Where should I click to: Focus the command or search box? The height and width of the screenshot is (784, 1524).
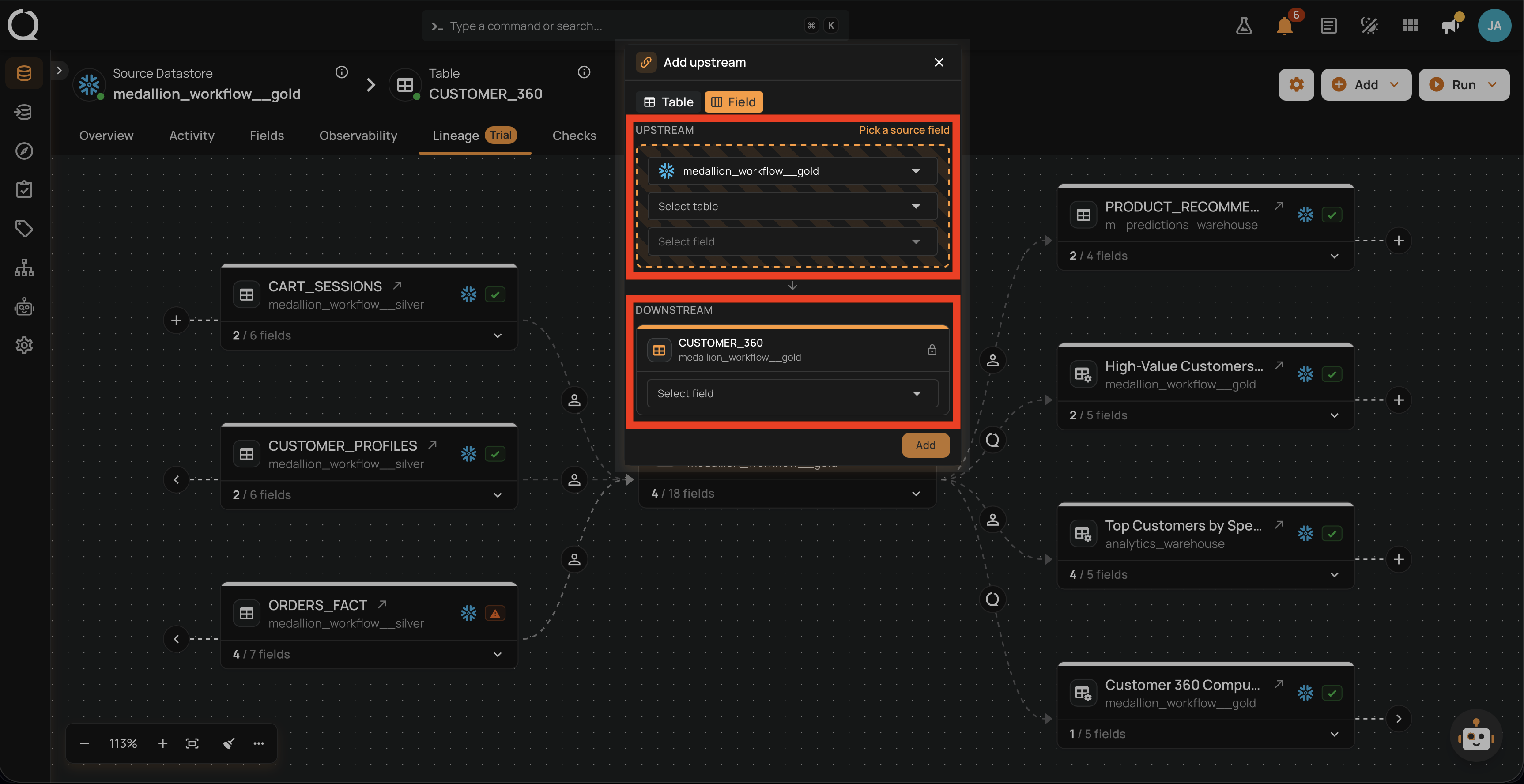click(635, 26)
